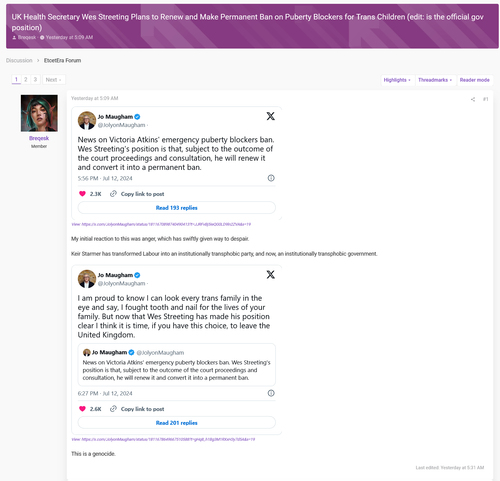Copy link to post on first tweet
Image resolution: width=500 pixels, height=481 pixels.
coord(142,194)
